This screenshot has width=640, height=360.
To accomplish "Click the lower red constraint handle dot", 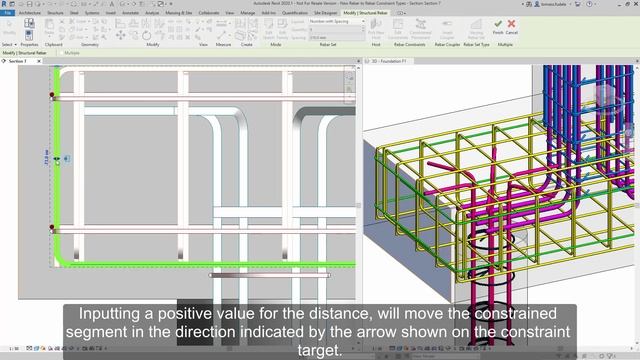I will tap(52, 227).
